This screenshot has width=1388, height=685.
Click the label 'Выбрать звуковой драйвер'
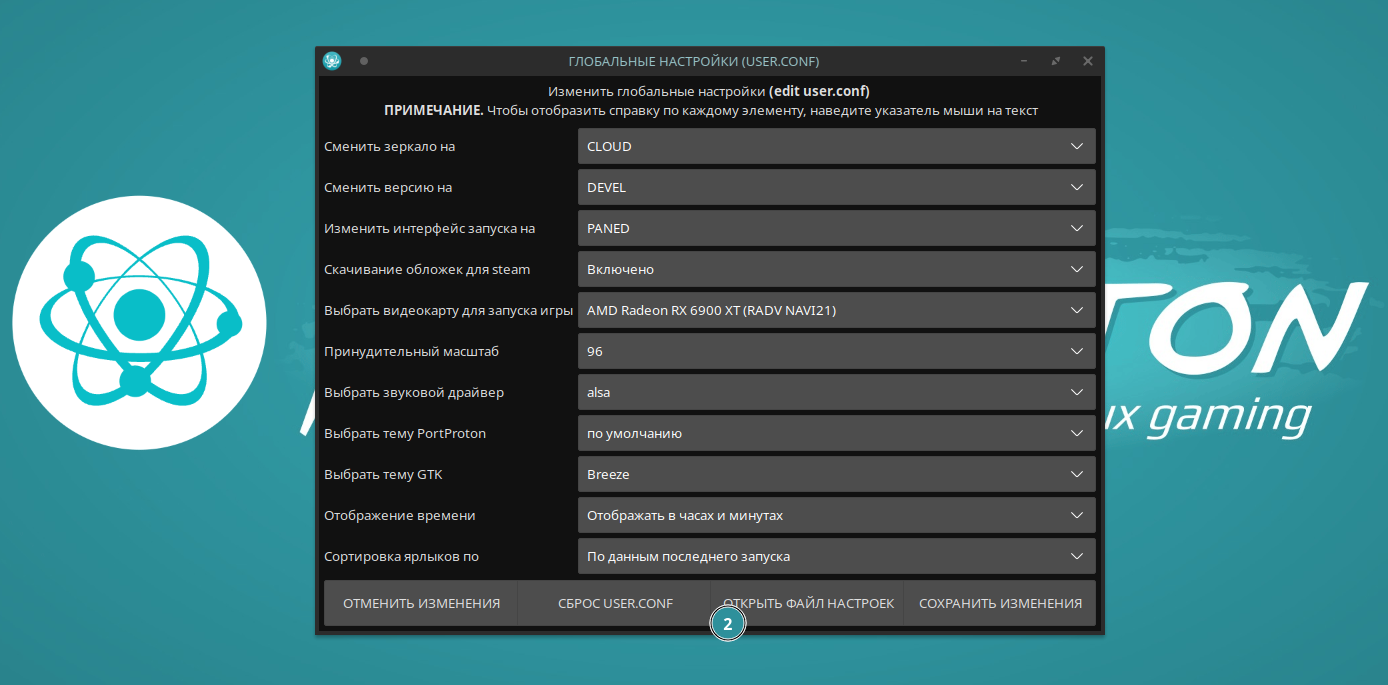point(414,392)
